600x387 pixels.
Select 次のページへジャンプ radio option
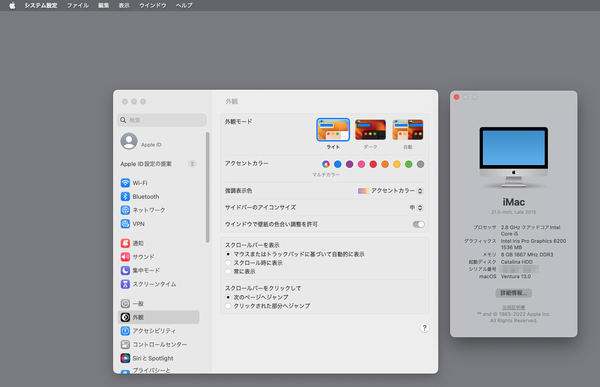pos(228,297)
